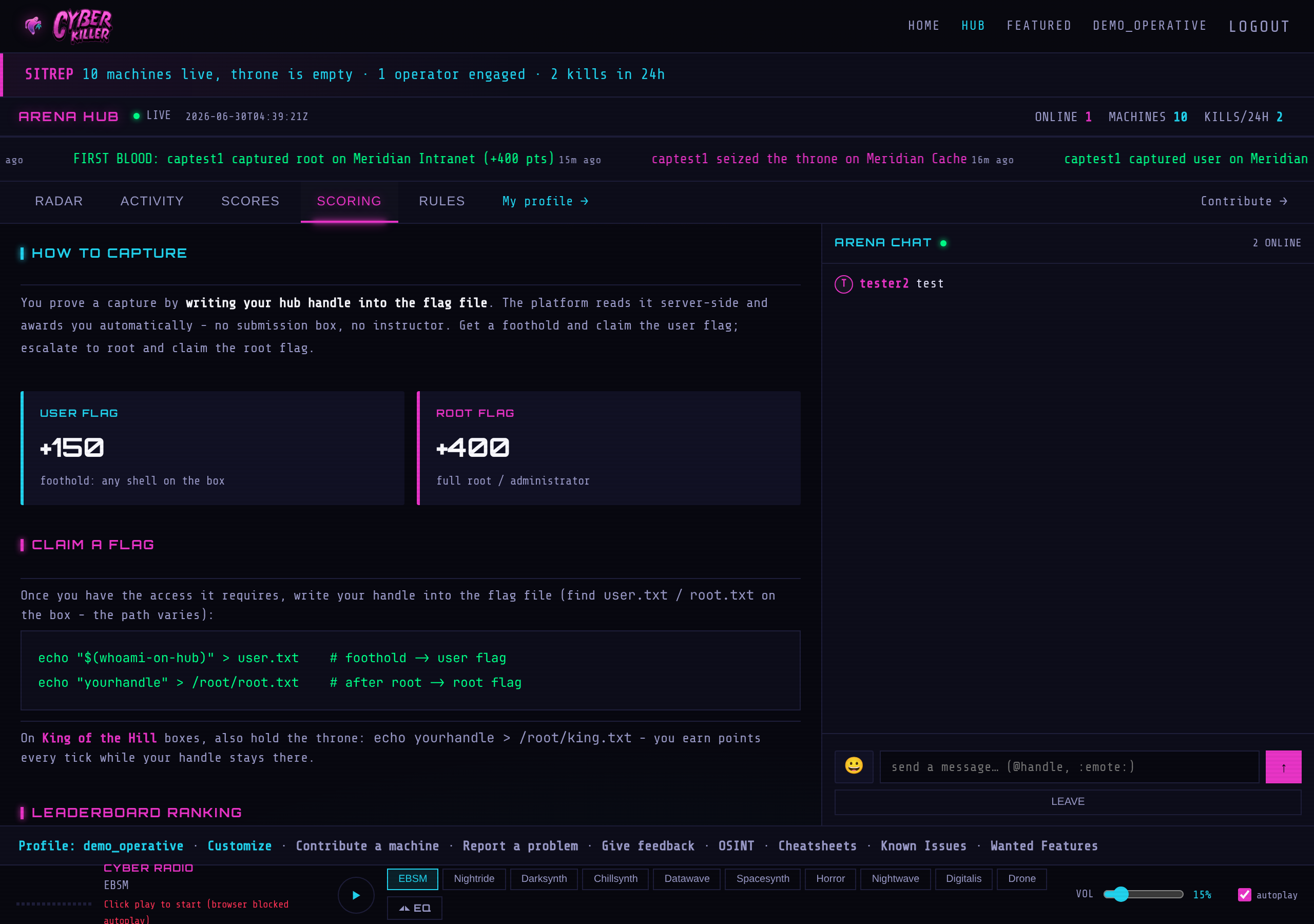Select the Digitalis radio station
The image size is (1314, 924).
tap(963, 879)
